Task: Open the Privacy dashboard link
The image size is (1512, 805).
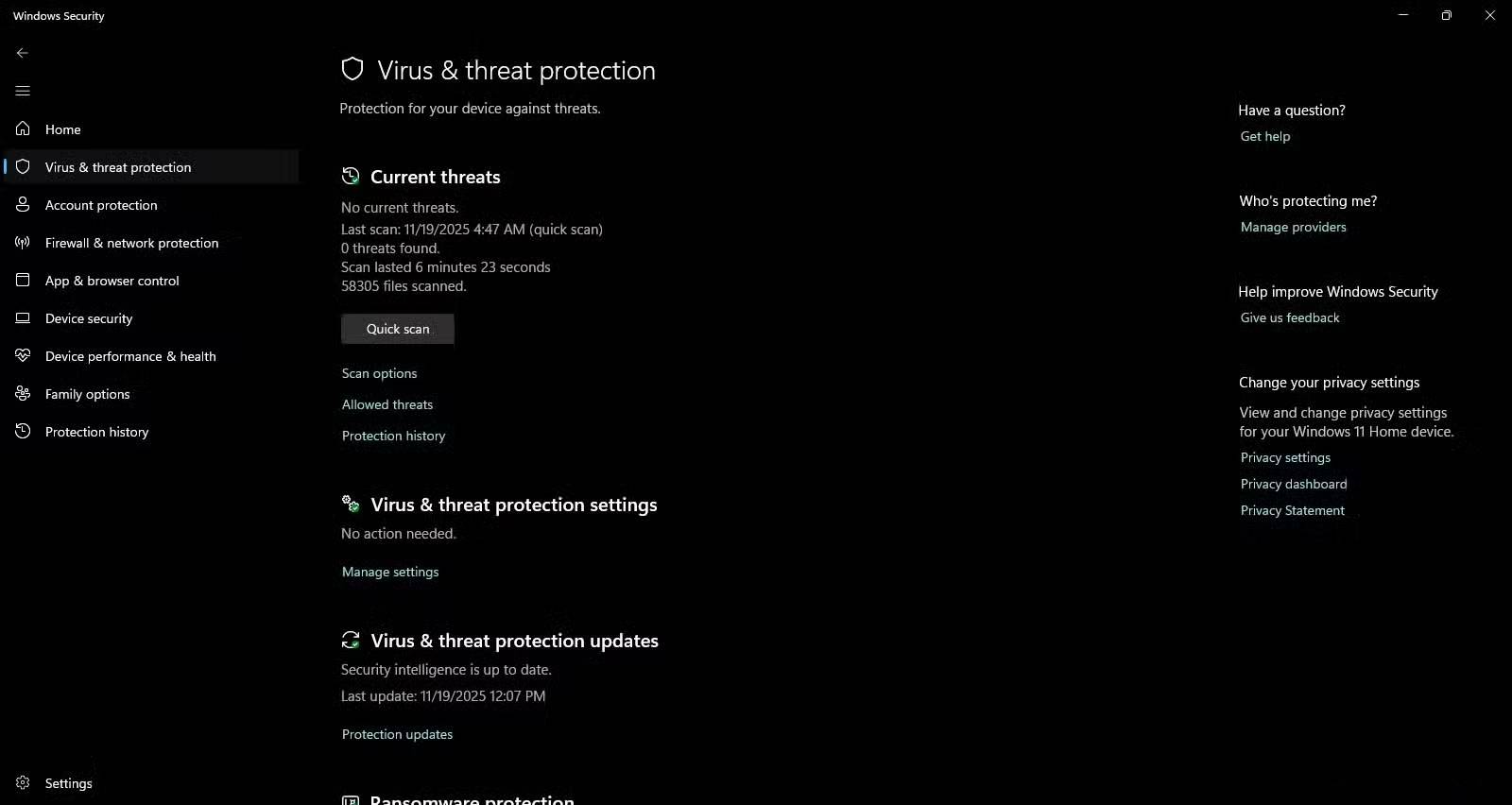Action: pyautogui.click(x=1294, y=484)
